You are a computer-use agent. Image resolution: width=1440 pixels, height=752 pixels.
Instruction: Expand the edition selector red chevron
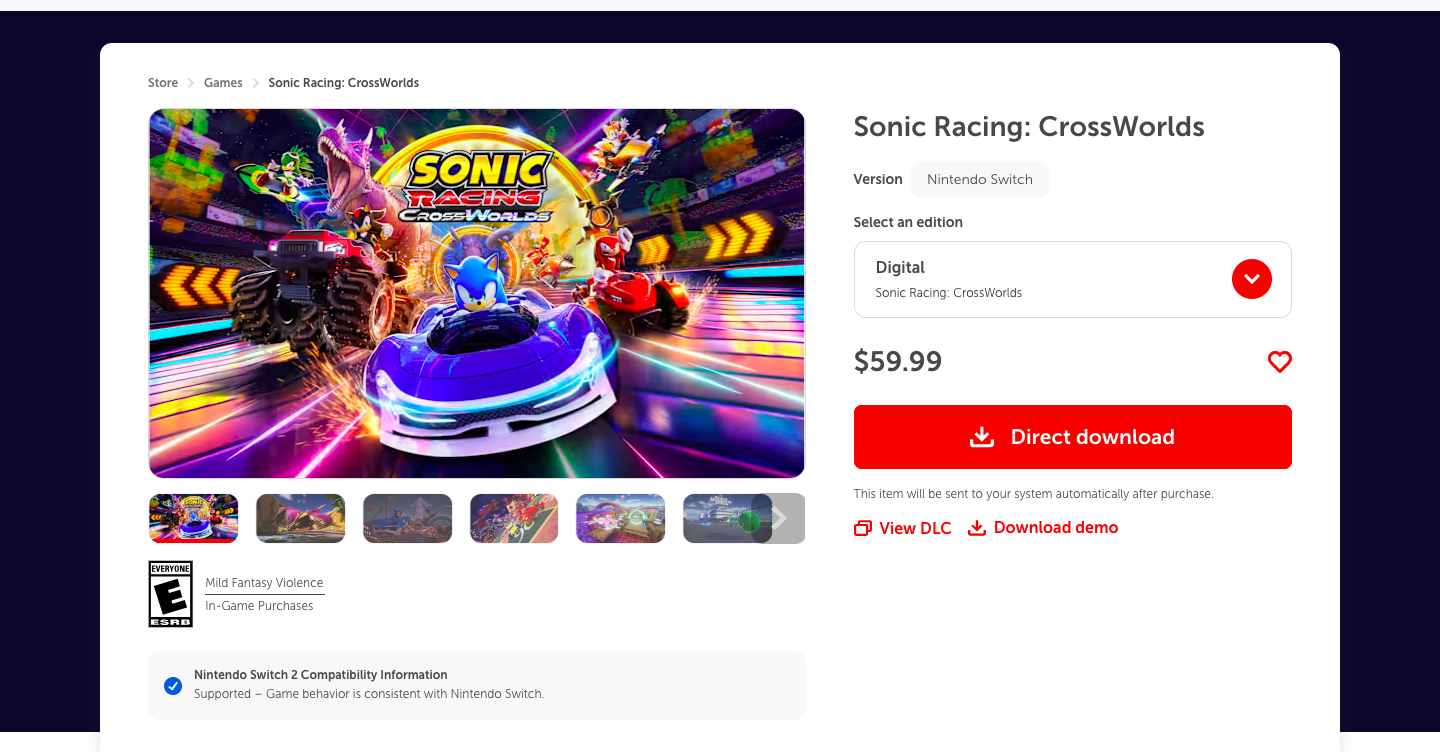[1252, 279]
